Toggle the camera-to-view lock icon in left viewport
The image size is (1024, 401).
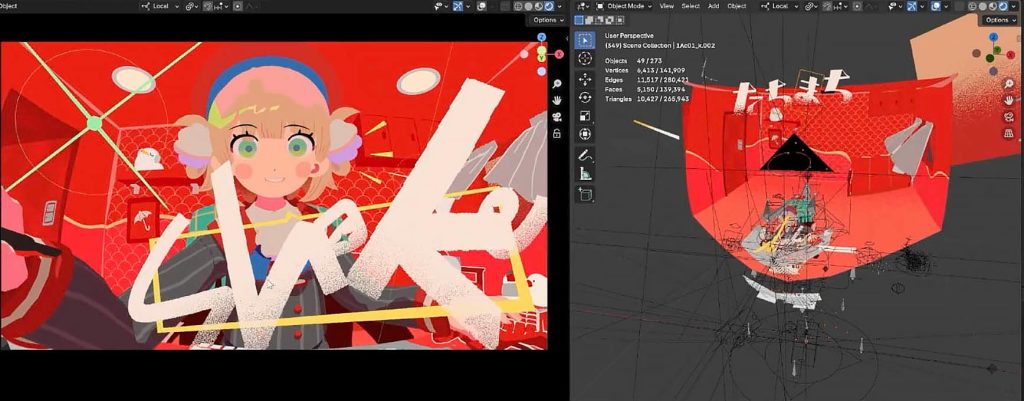click(x=555, y=134)
